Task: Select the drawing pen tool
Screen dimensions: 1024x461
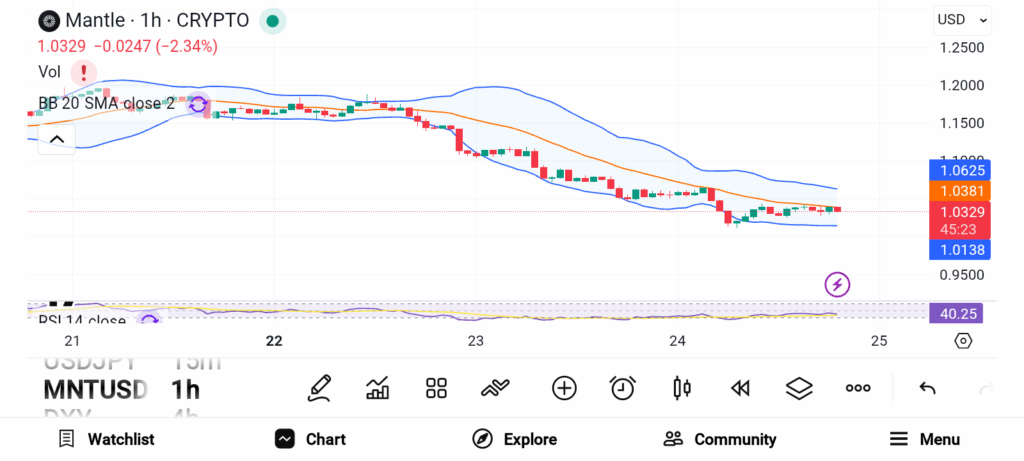Action: [x=320, y=387]
